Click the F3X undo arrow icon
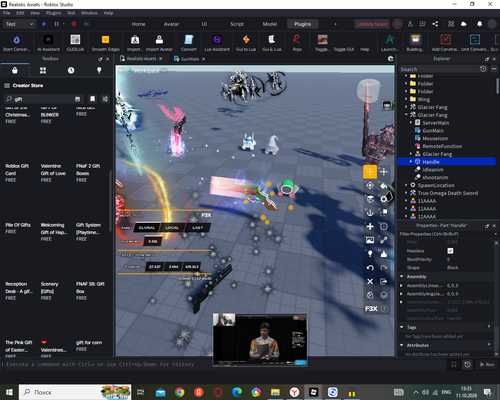The height and width of the screenshot is (400, 500). (370, 268)
